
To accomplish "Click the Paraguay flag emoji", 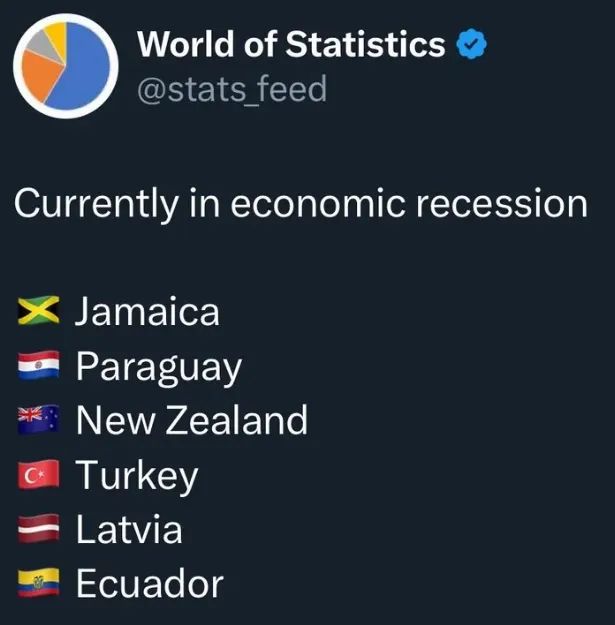I will pos(40,367).
